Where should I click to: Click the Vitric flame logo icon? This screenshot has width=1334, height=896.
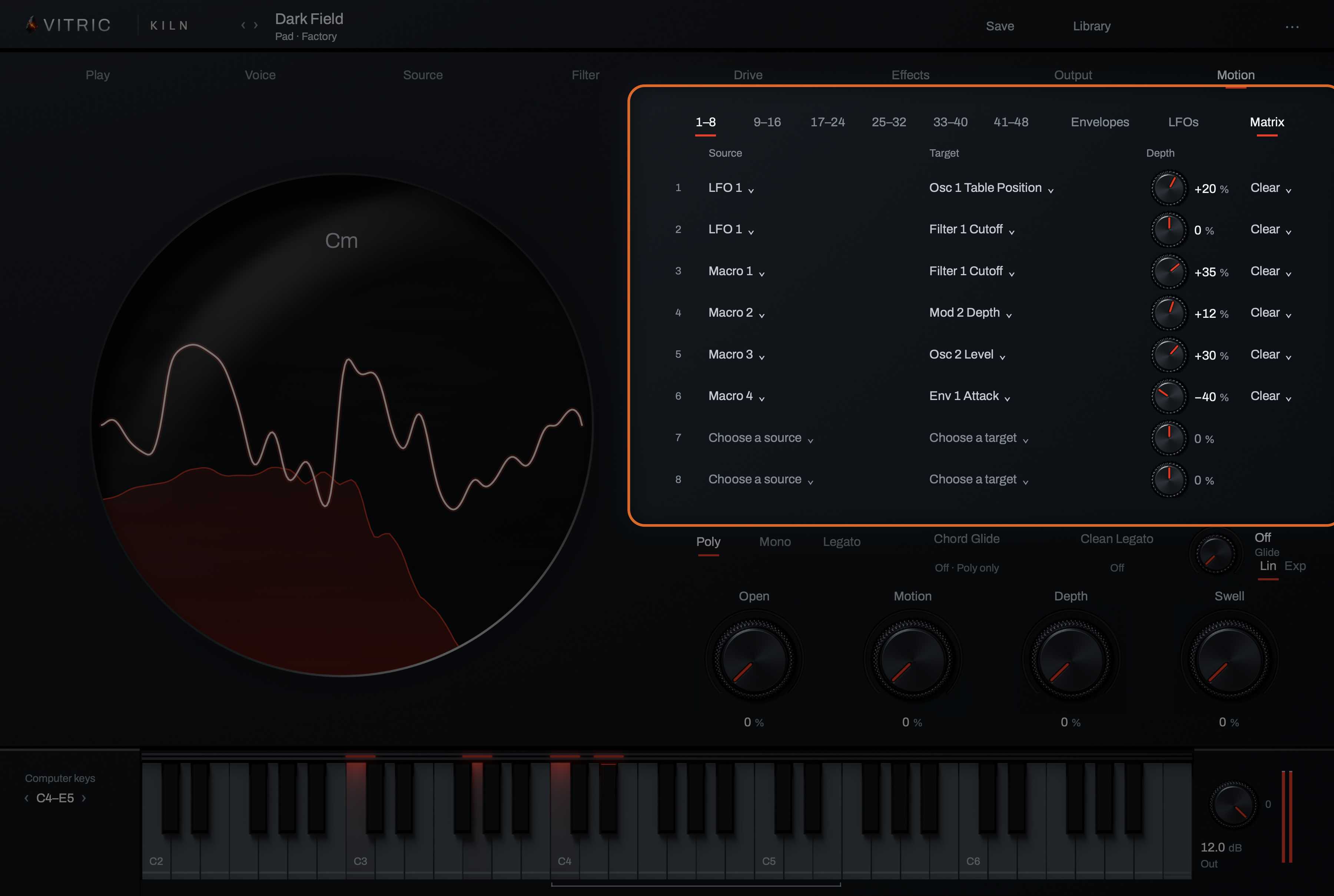[x=32, y=24]
